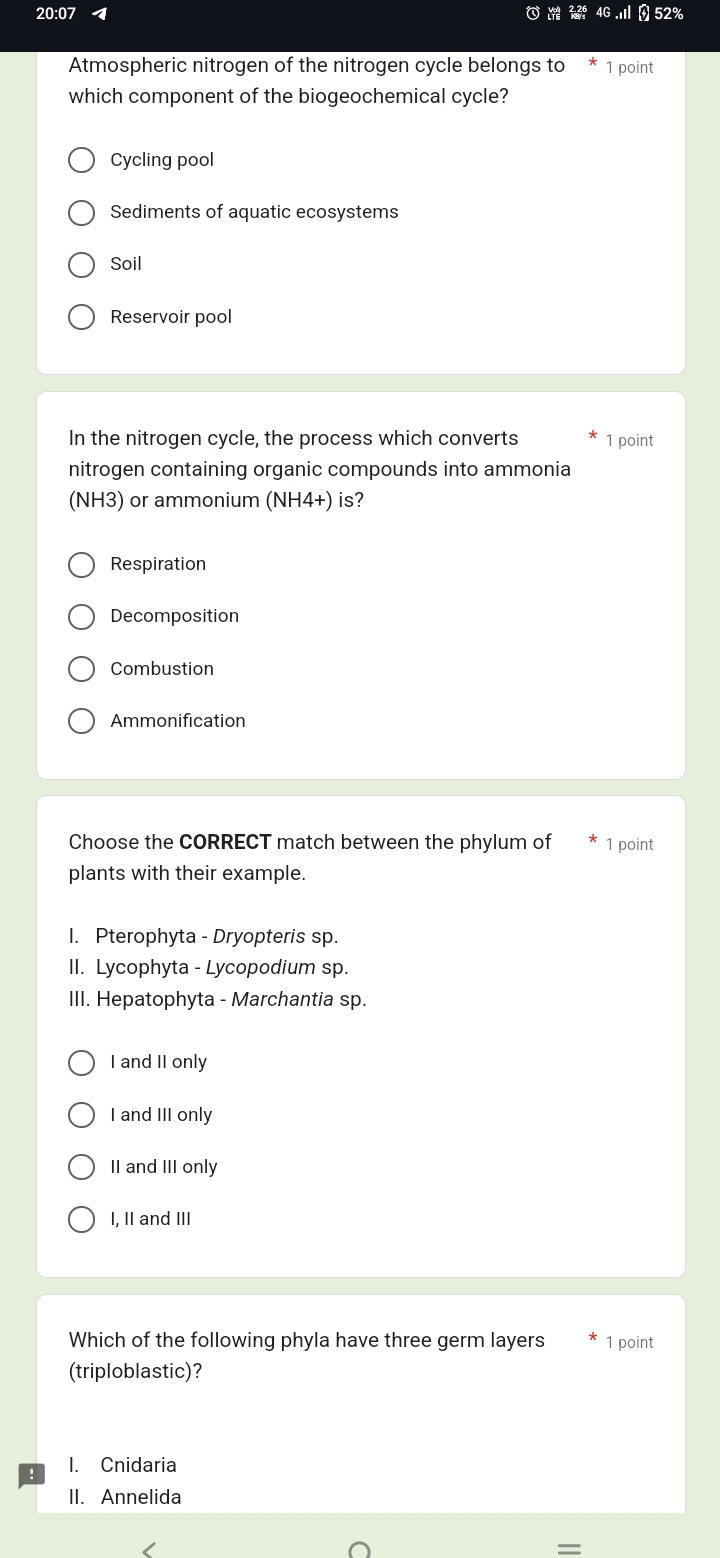Image resolution: width=720 pixels, height=1558 pixels.
Task: Pick 'II and III only' answer
Action: 82,1167
